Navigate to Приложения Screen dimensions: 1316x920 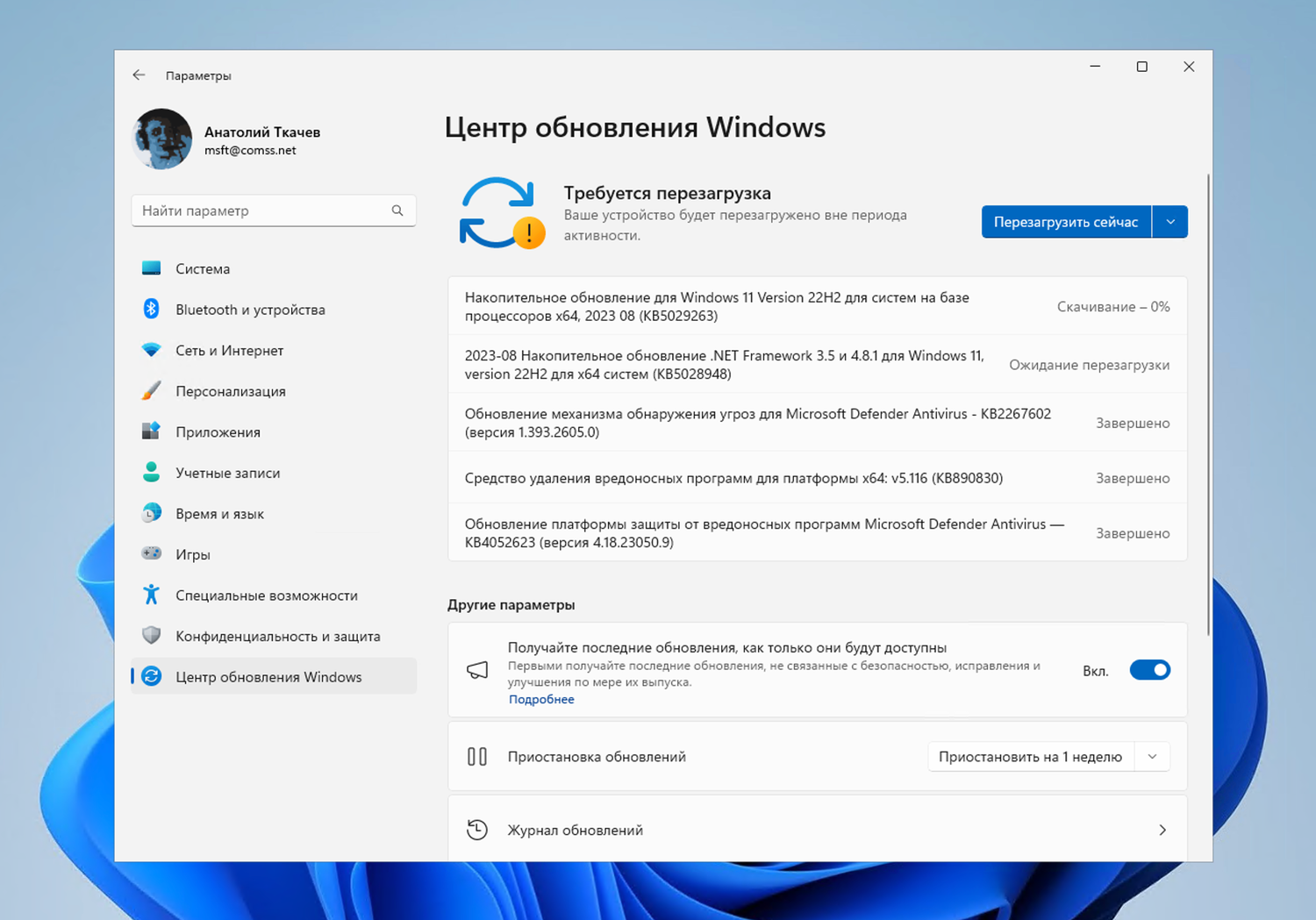[x=274, y=431]
